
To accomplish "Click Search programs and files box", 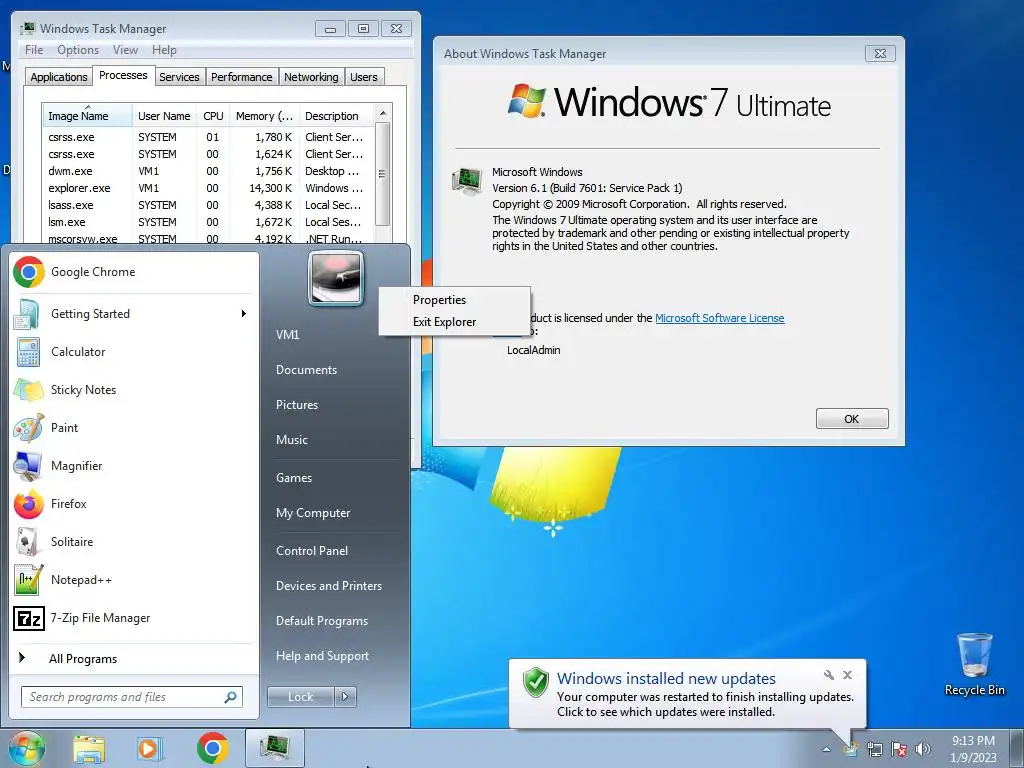I will tap(132, 697).
